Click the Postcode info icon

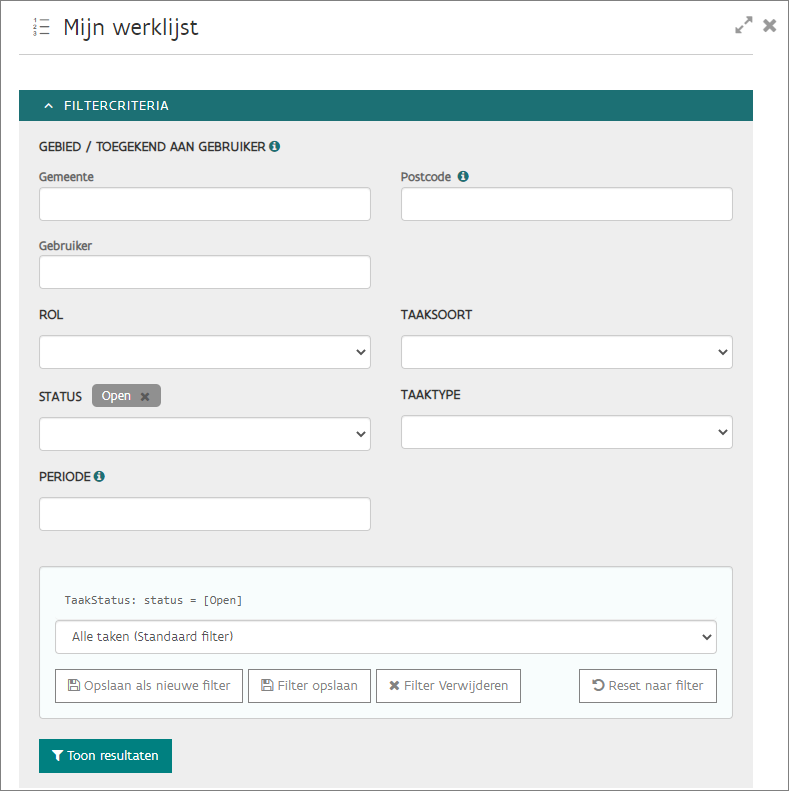point(463,176)
